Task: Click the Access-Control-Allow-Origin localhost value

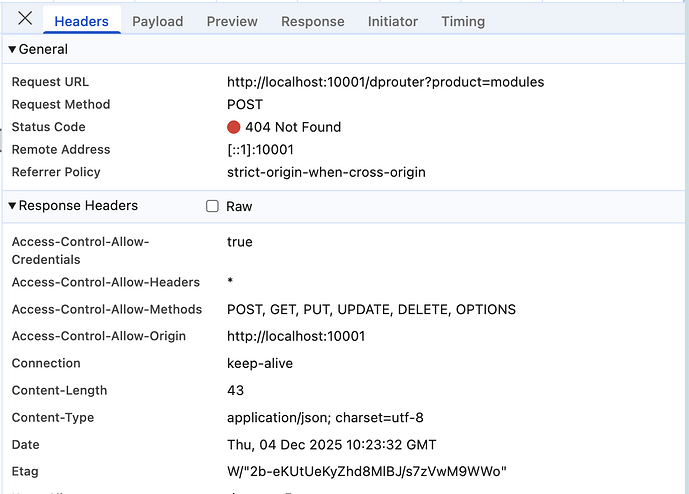Action: [295, 337]
